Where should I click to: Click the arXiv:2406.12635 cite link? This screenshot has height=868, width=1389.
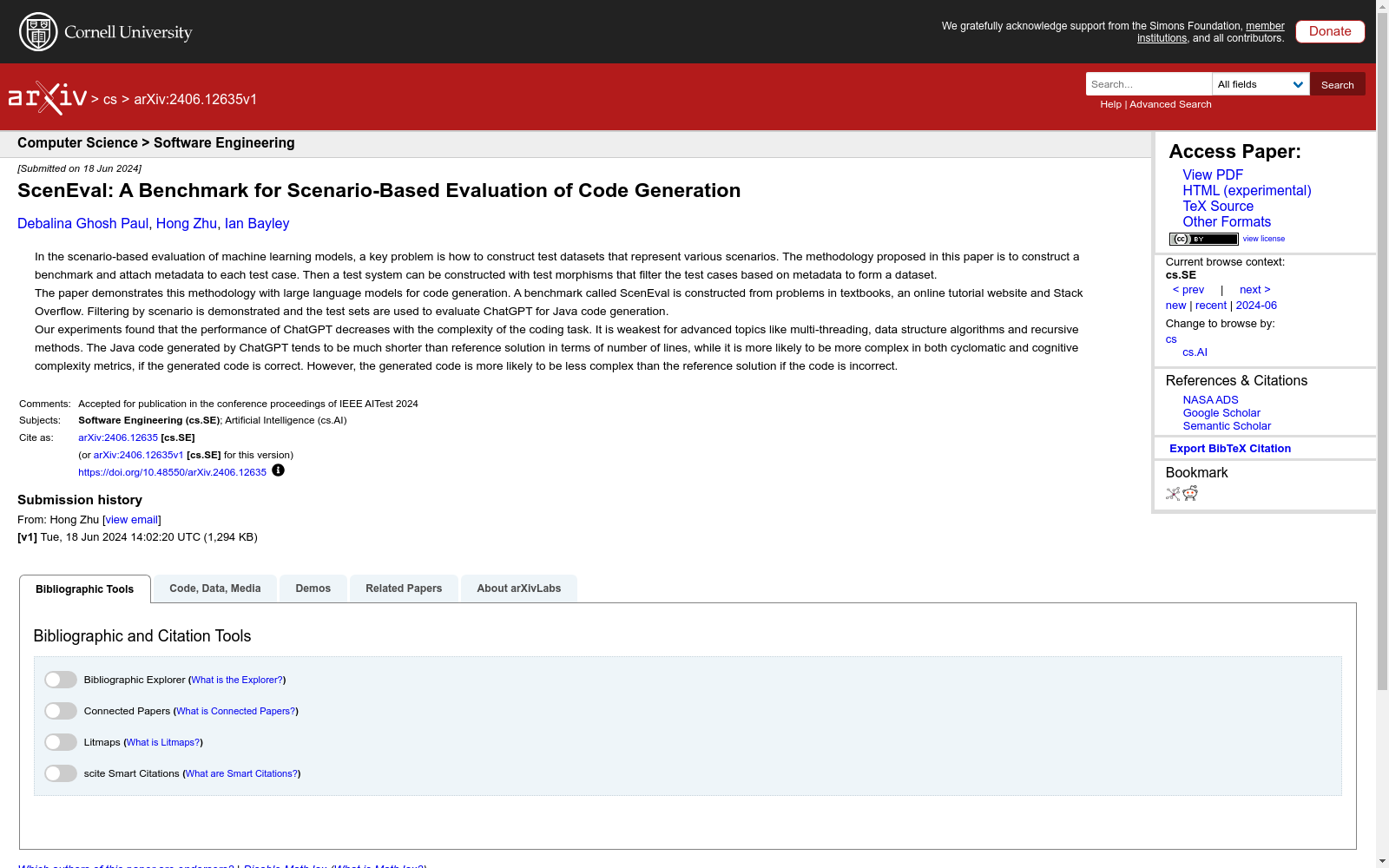[x=118, y=437]
